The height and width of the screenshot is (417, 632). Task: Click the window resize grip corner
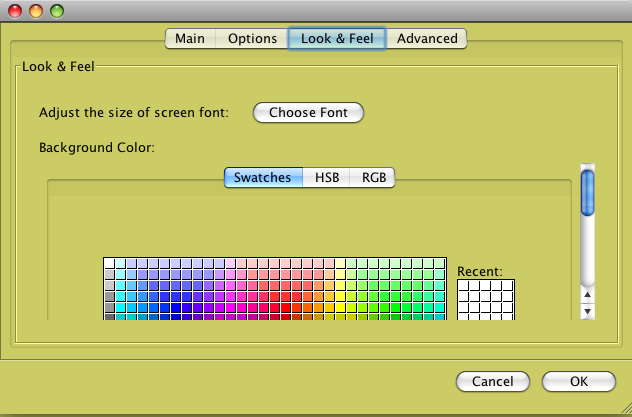click(x=625, y=410)
